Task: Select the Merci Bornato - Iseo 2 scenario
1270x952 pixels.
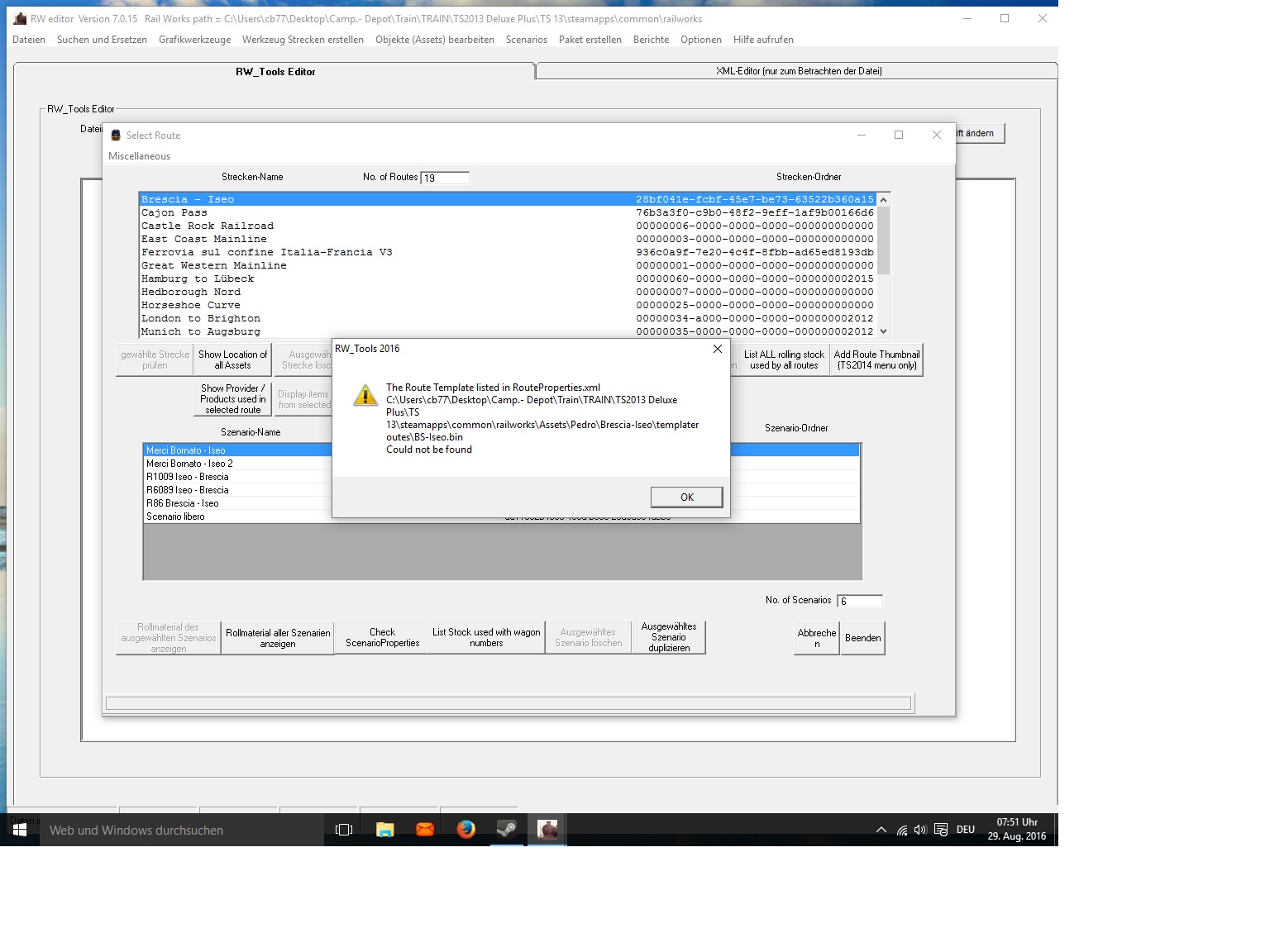Action: (238, 464)
